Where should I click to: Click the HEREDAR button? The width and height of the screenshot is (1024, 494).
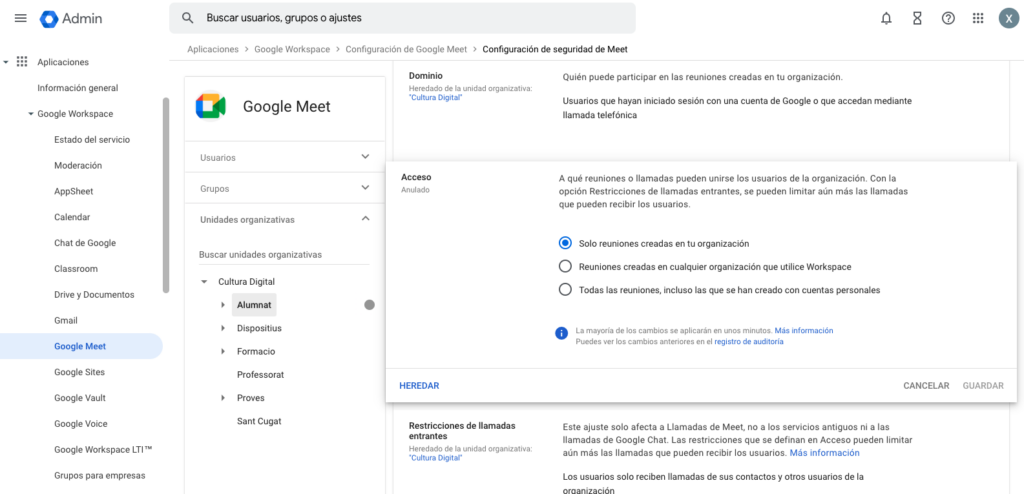point(419,385)
